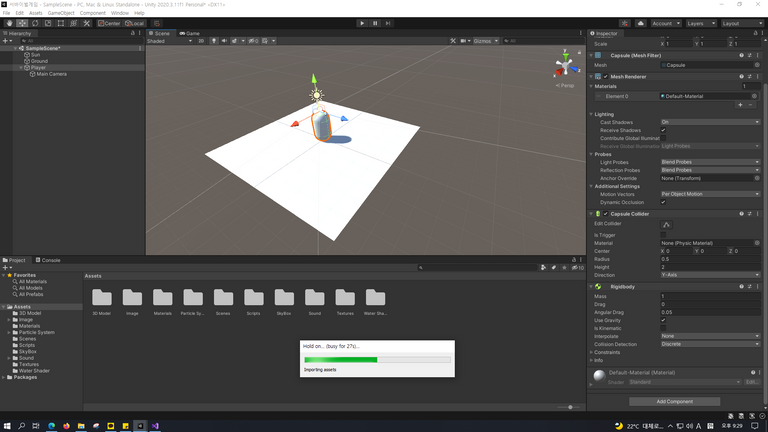Select the Hierarchy tab
768x432 pixels.
[x=17, y=33]
